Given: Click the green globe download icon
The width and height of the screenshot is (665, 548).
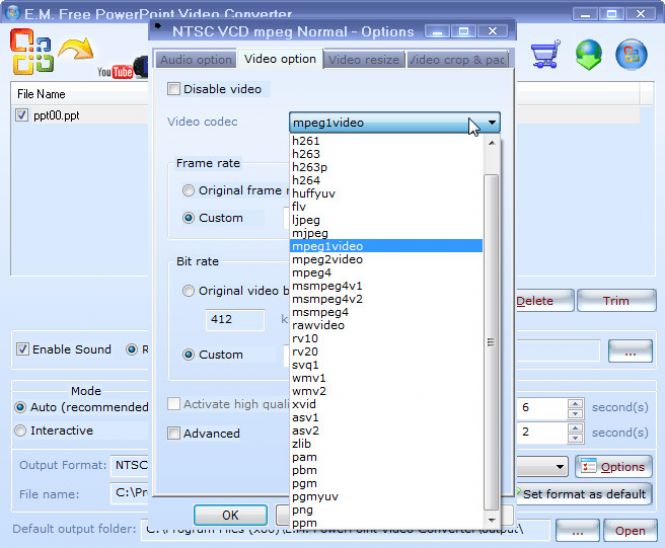Looking at the screenshot, I should 588,55.
